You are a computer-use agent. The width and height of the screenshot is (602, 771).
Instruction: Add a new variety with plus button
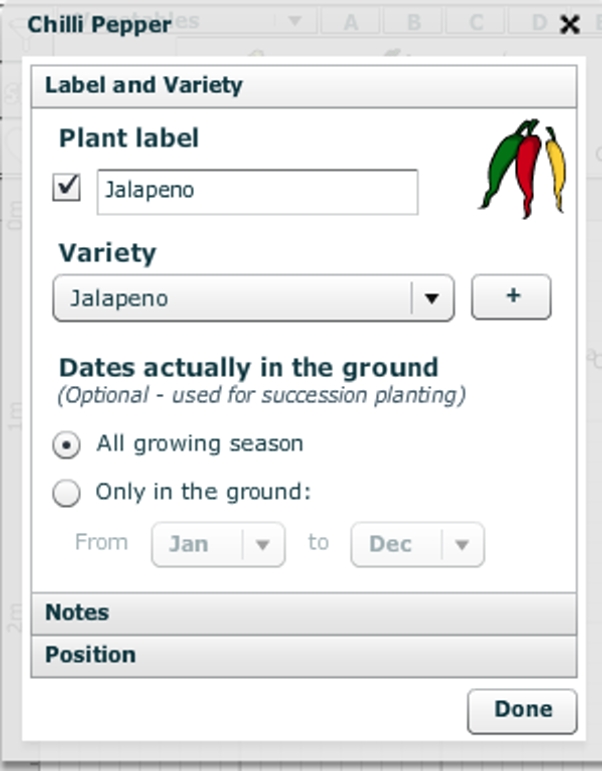click(x=511, y=297)
